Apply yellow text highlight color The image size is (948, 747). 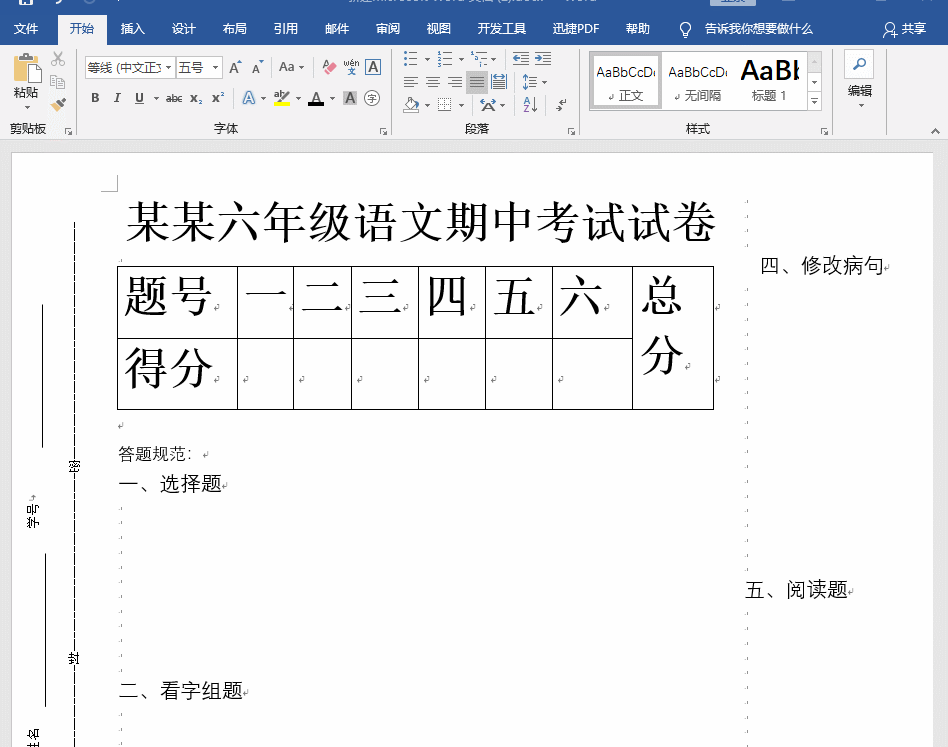(x=280, y=98)
